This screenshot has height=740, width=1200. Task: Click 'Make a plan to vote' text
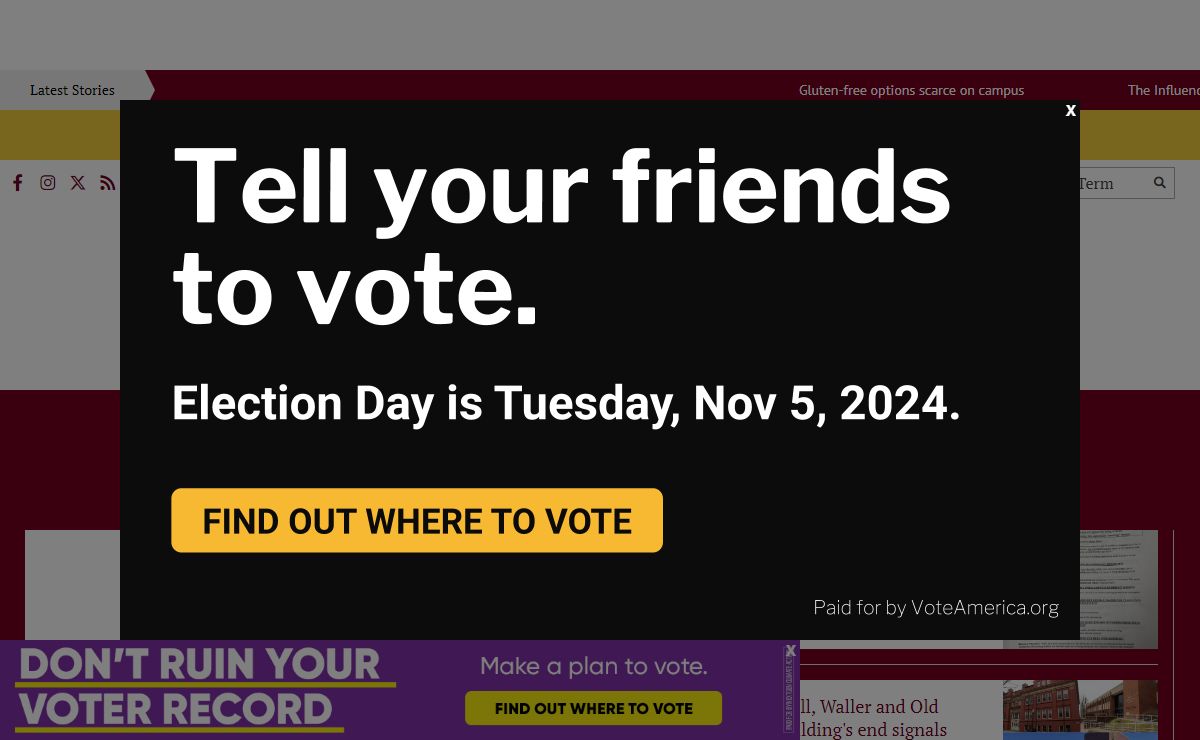point(594,666)
